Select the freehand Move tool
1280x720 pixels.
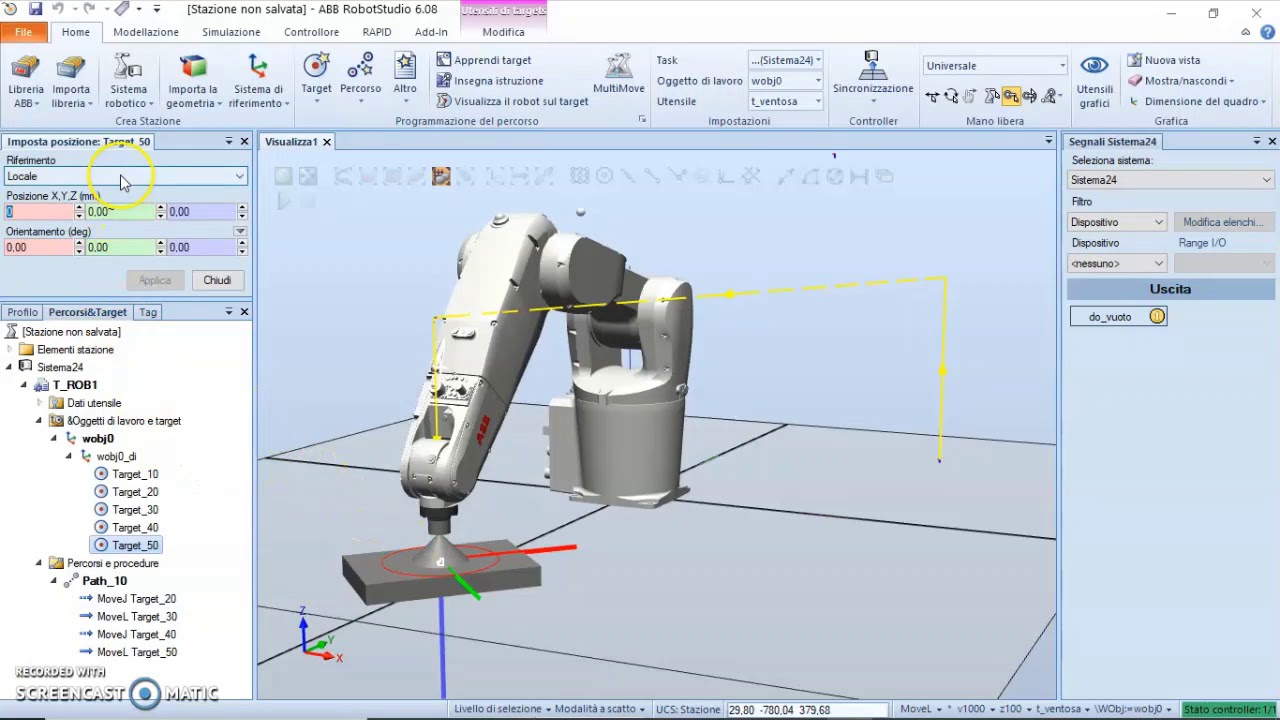tap(932, 96)
